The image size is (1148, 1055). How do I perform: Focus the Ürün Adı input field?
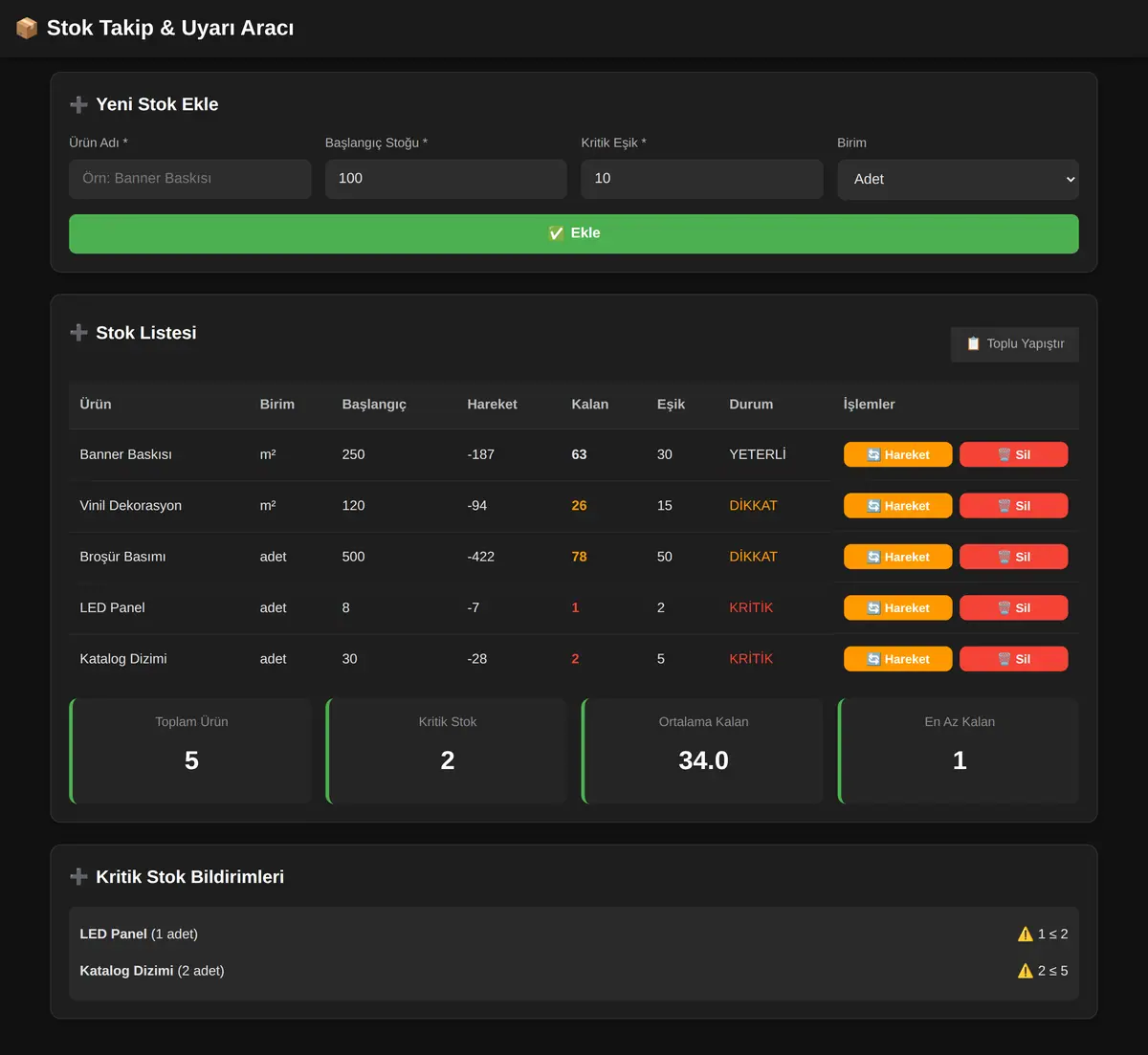coord(190,179)
